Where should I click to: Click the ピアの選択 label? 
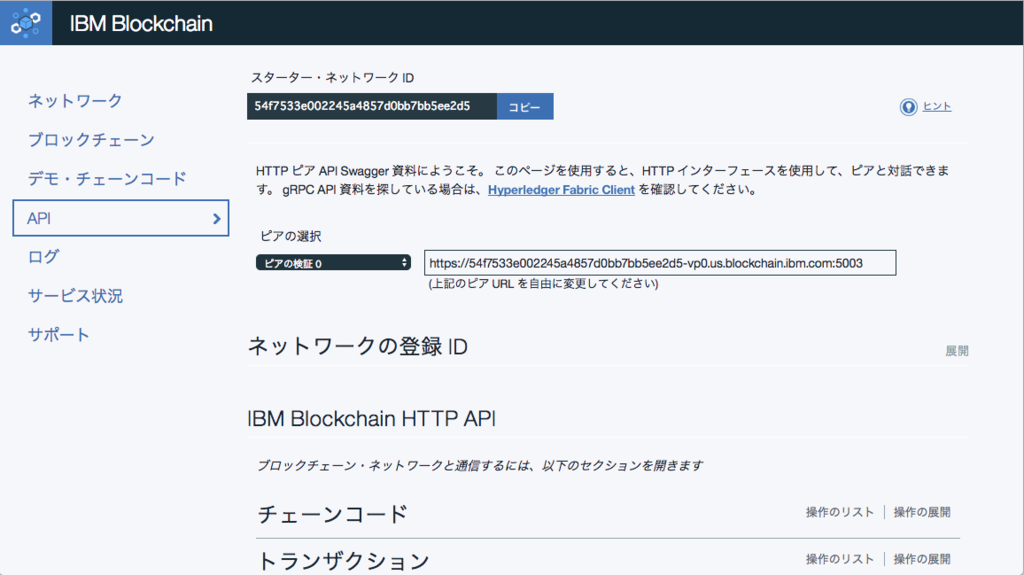[291, 236]
